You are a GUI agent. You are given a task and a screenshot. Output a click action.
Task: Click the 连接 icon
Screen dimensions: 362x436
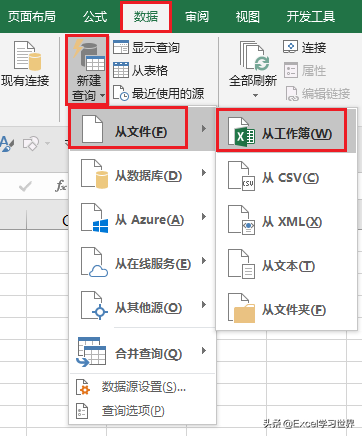coord(290,47)
